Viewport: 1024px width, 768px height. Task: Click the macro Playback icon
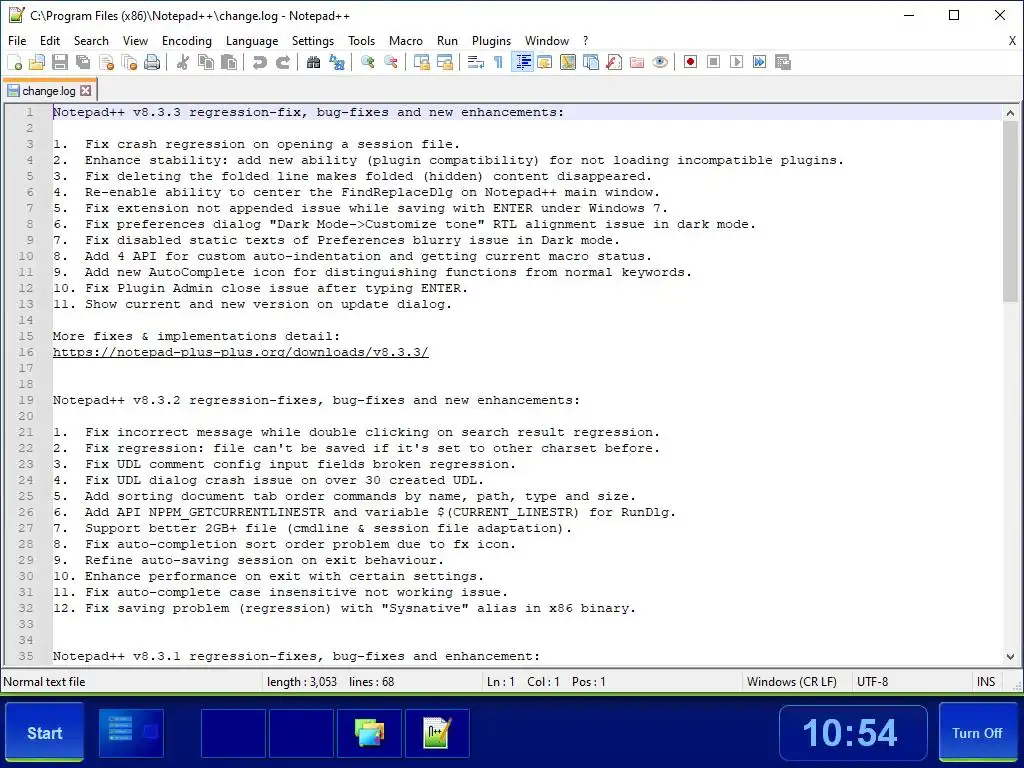(736, 62)
